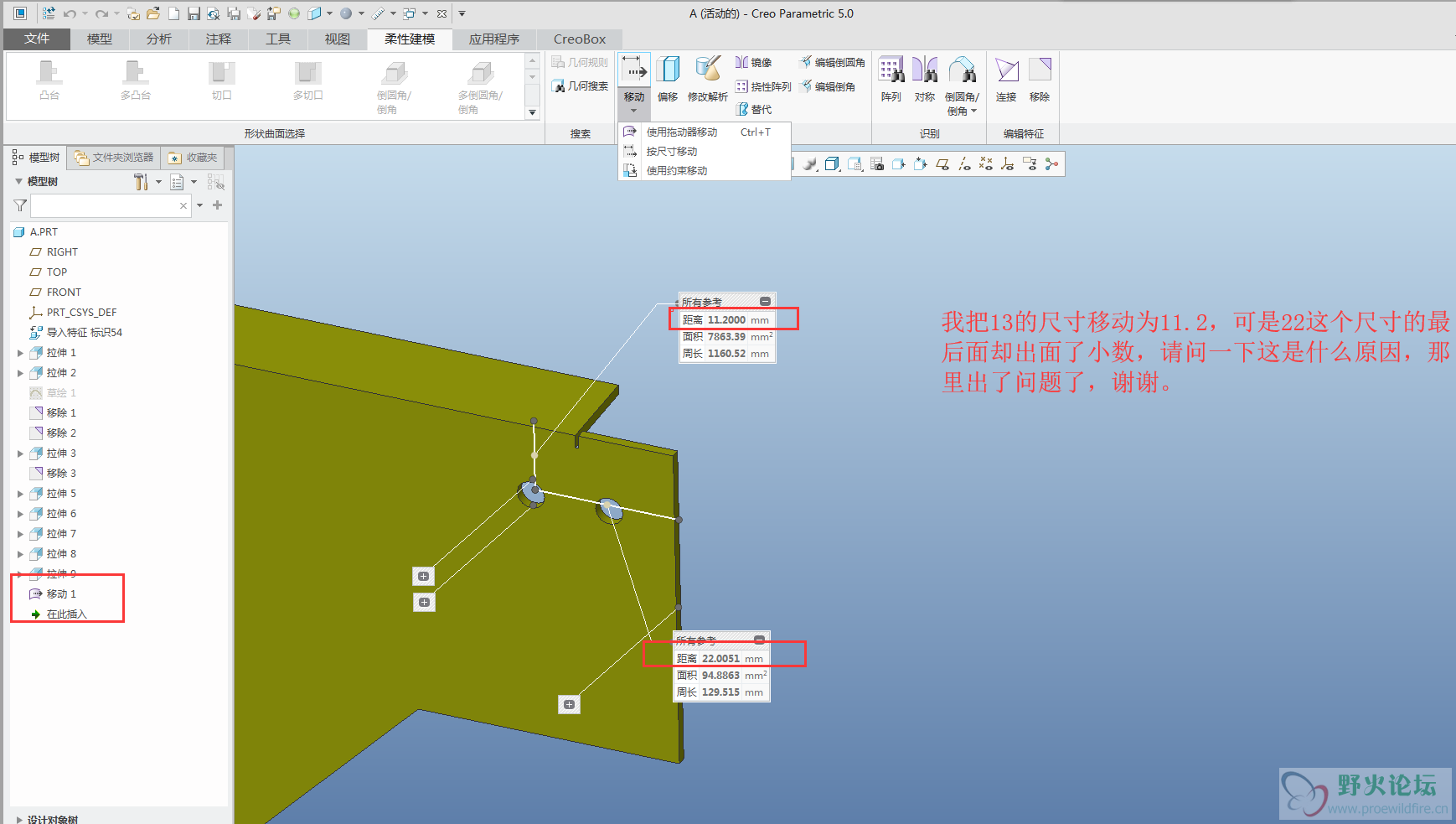Open the shape surface gallery expand arrow
1456x824 pixels.
[532, 112]
